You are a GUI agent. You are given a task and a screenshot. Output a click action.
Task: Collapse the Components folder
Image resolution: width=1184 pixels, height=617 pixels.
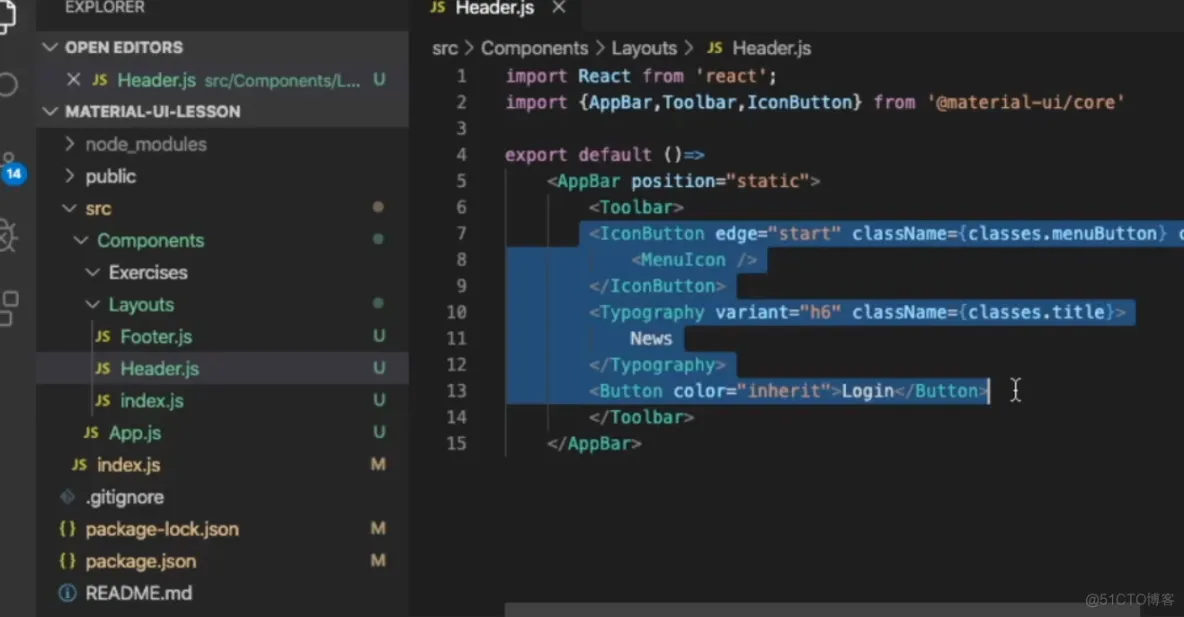[x=81, y=240]
